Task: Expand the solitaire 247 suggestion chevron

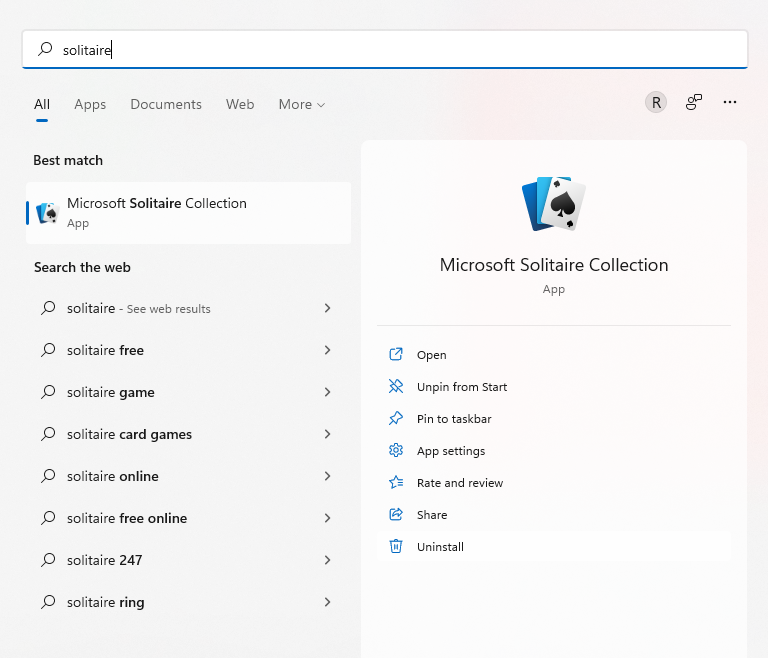Action: tap(327, 560)
